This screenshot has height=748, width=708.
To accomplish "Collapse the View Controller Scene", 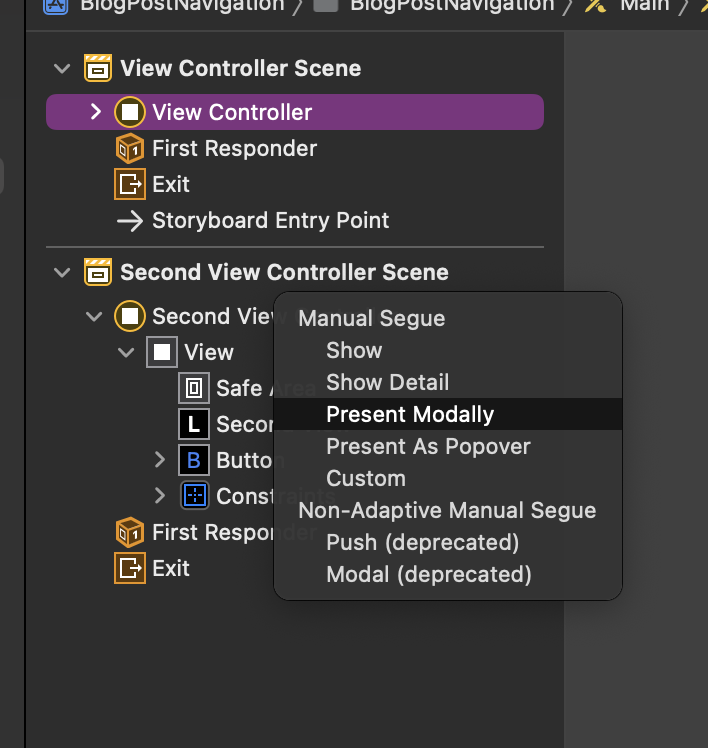I will (x=62, y=68).
